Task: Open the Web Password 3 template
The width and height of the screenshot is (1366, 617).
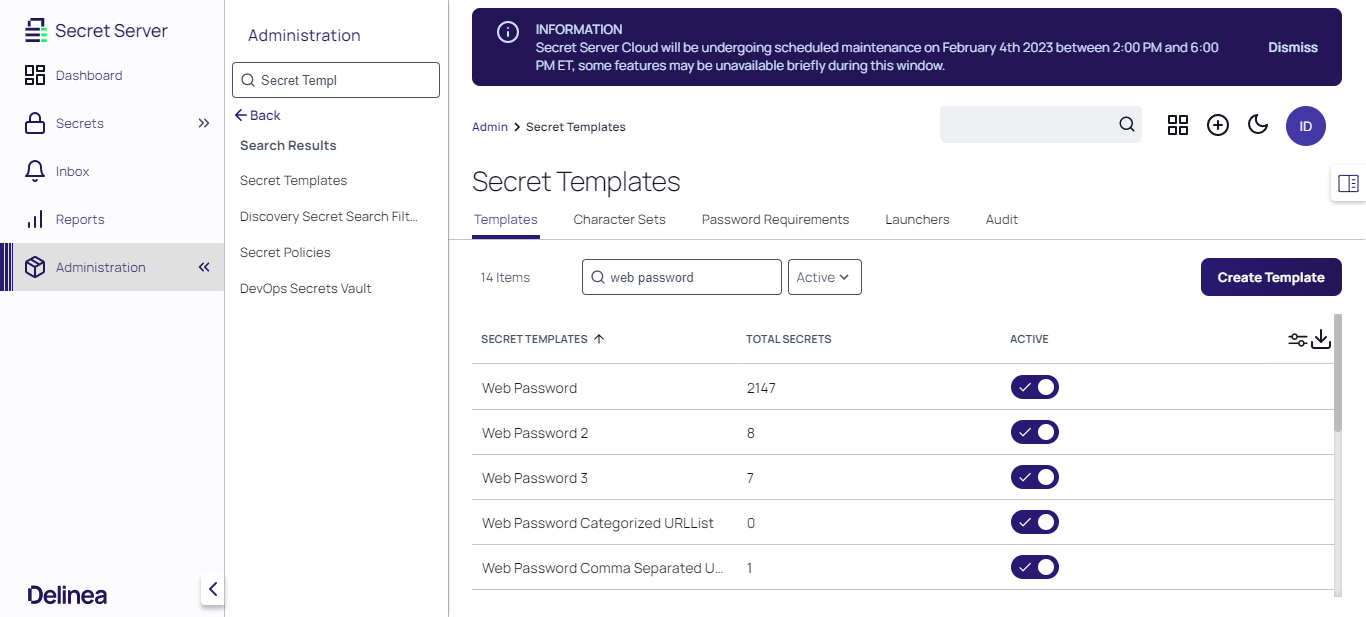Action: 535,478
